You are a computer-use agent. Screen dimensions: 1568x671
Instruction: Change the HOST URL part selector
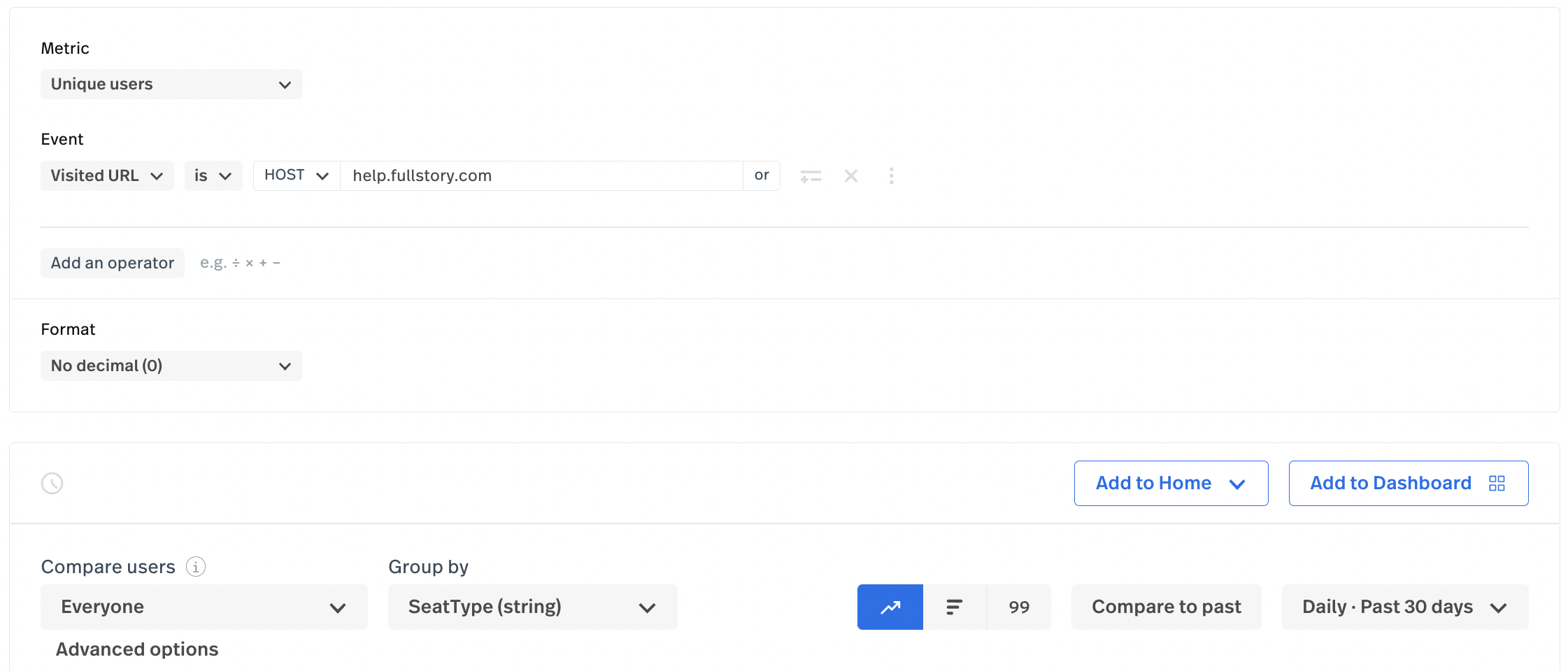pos(297,175)
